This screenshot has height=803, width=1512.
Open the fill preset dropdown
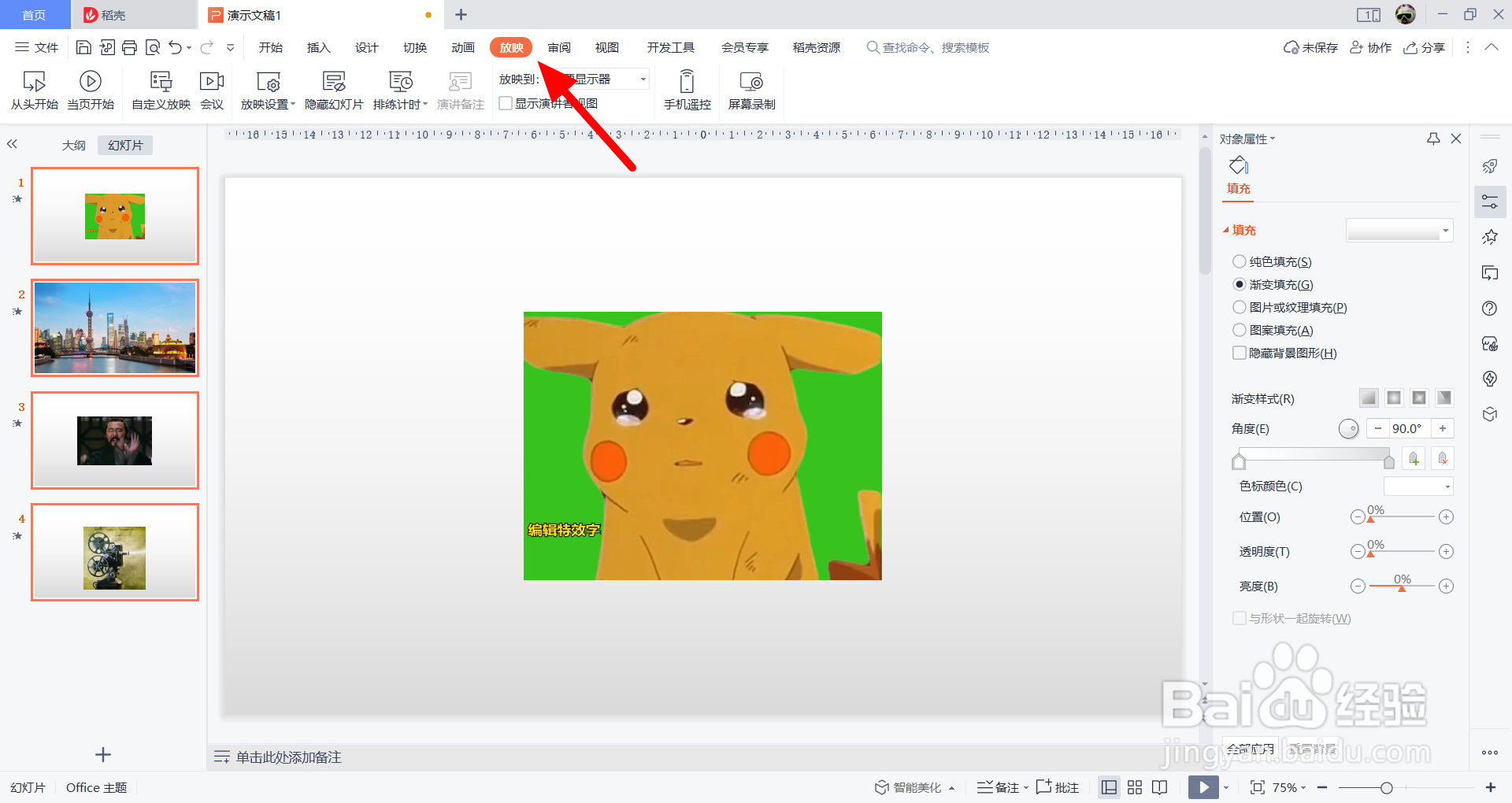coord(1446,231)
